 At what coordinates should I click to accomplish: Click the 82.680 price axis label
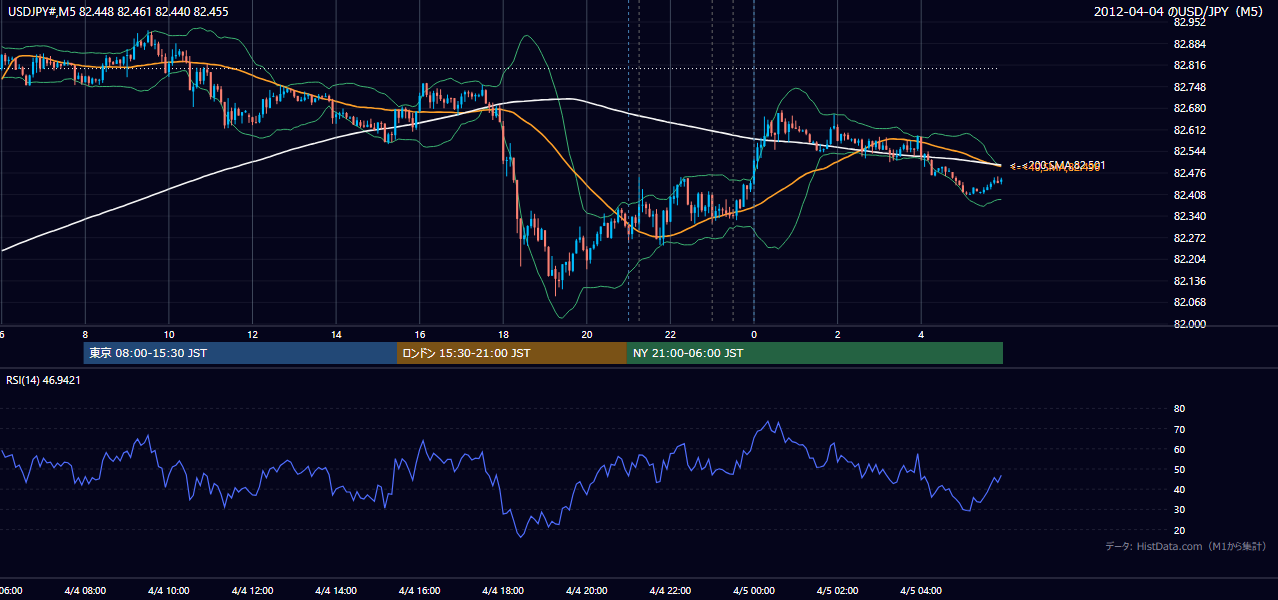click(x=1190, y=108)
